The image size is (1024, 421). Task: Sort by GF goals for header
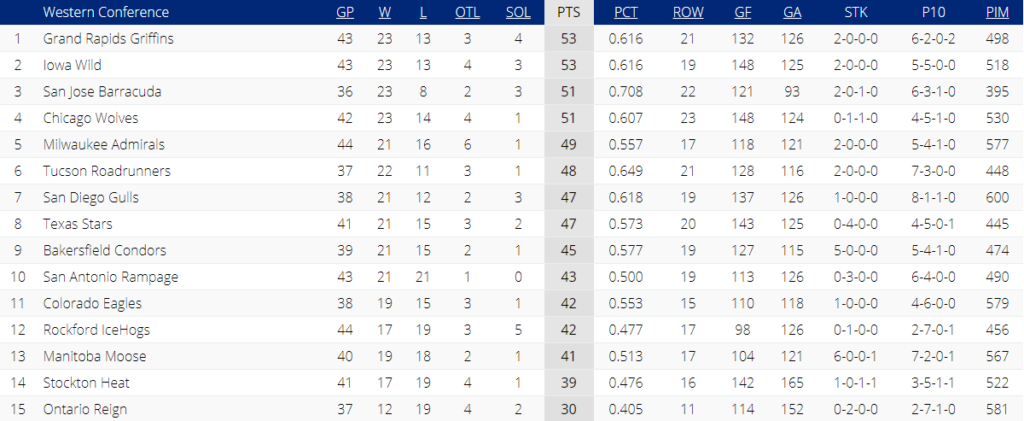click(743, 12)
